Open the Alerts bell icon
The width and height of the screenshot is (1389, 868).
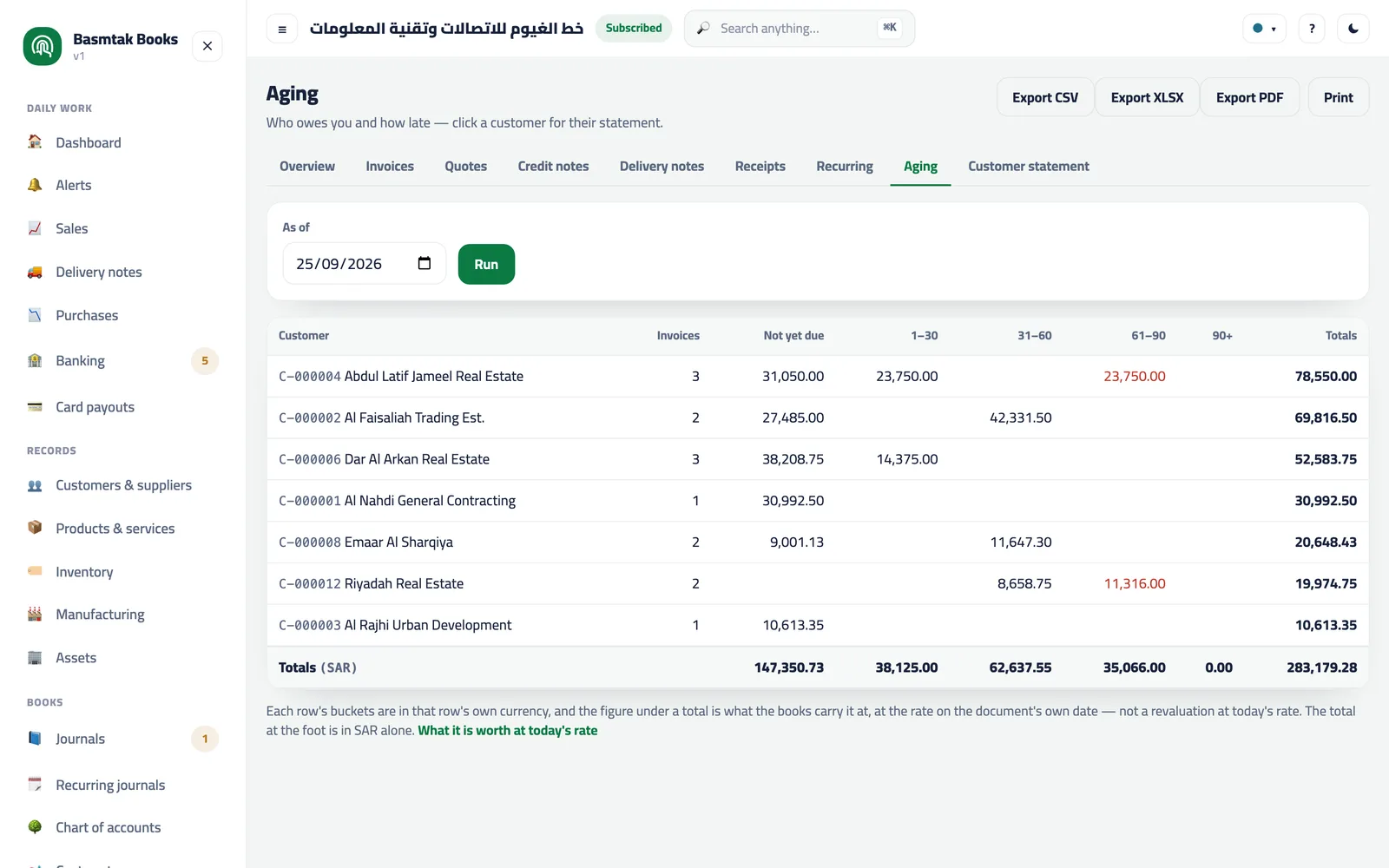(x=35, y=185)
